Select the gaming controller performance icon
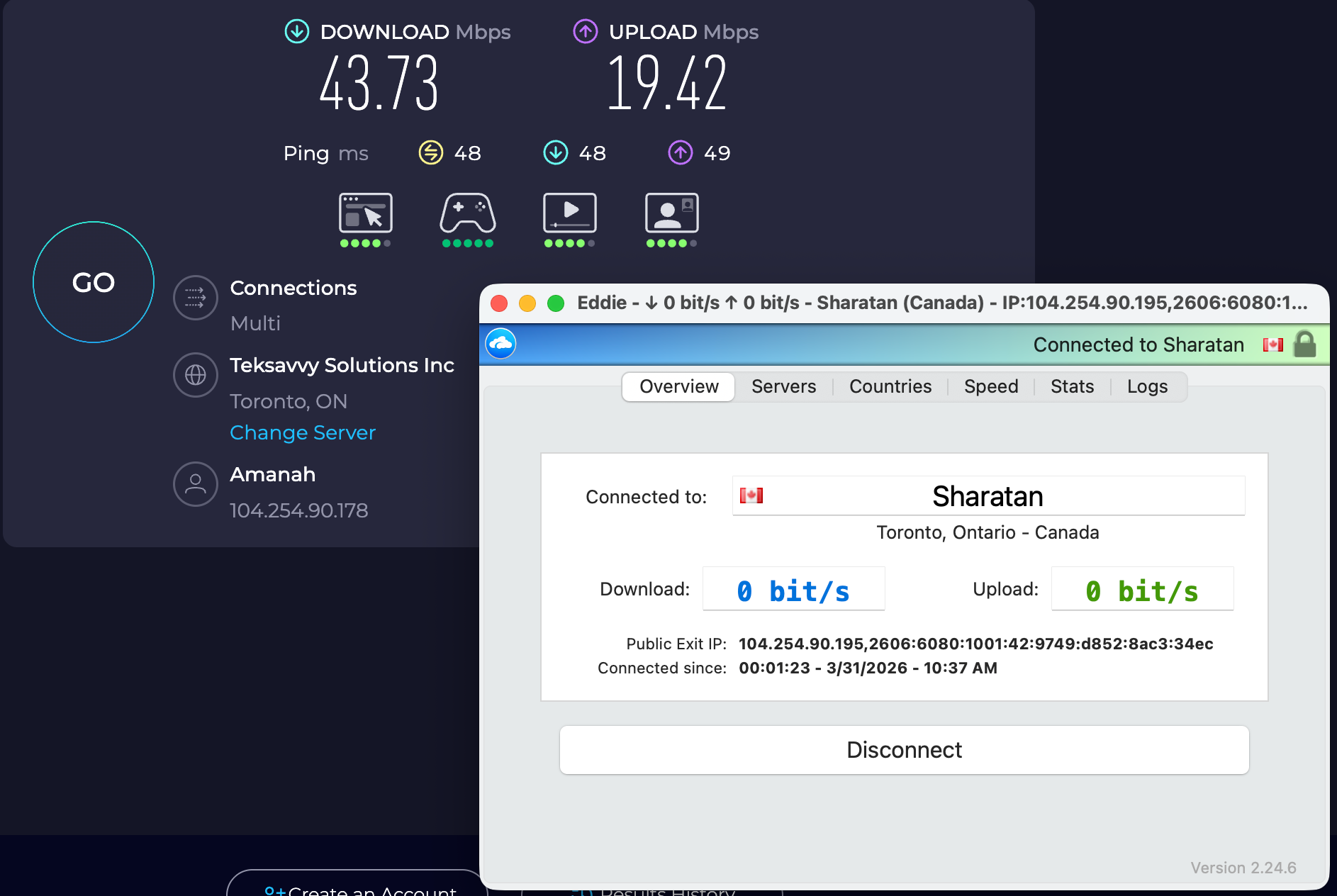1337x896 pixels. click(467, 215)
